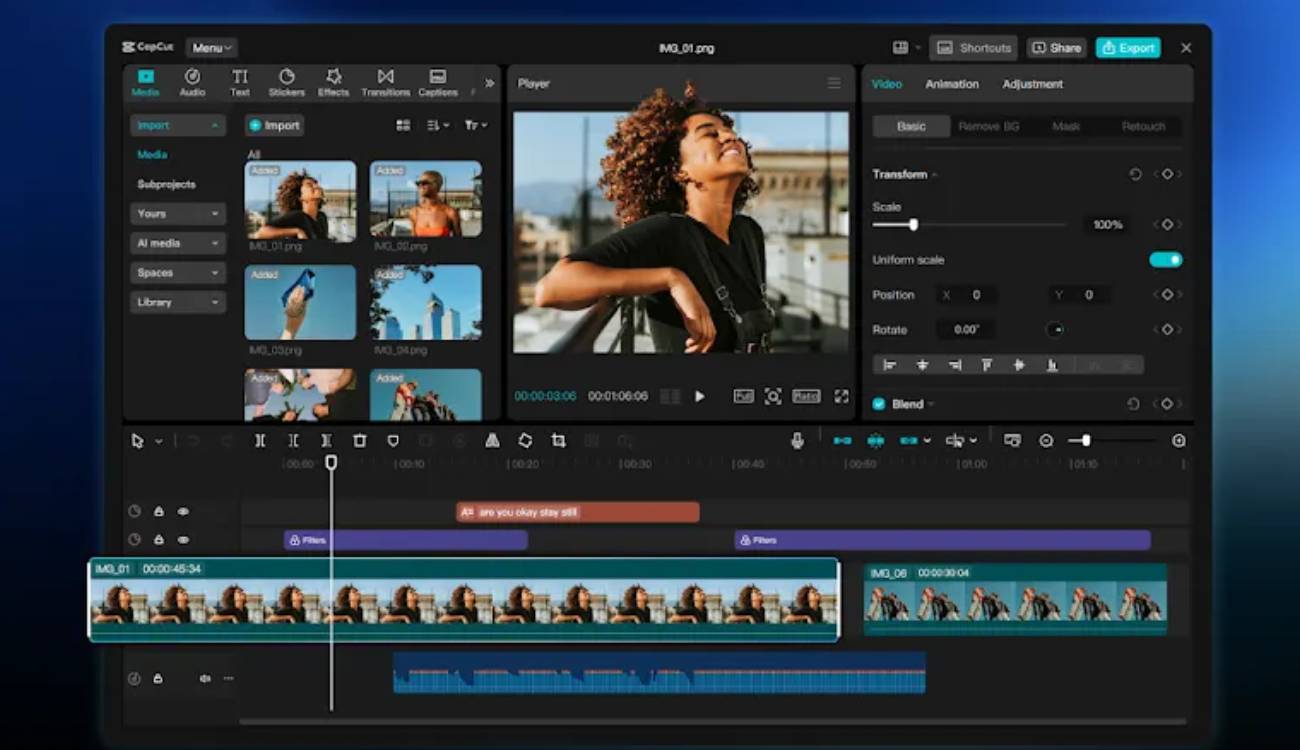Toggle auto snapping in timeline toolbar
Screen dimensions: 1300x750
point(875,440)
